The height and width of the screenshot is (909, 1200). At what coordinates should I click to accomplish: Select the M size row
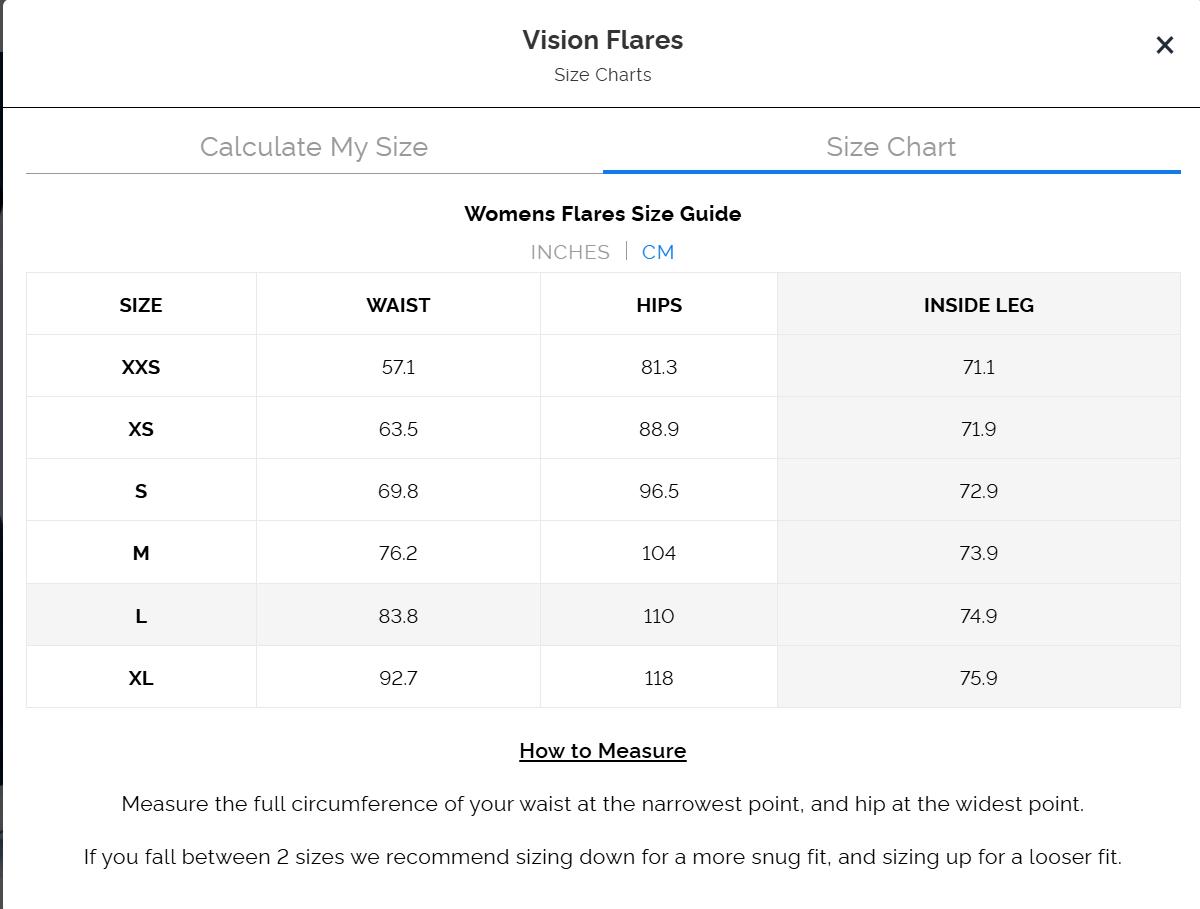pos(141,553)
